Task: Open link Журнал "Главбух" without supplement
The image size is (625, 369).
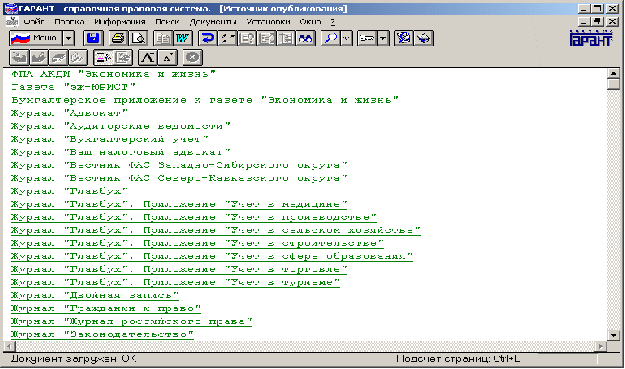Action: click(x=69, y=191)
